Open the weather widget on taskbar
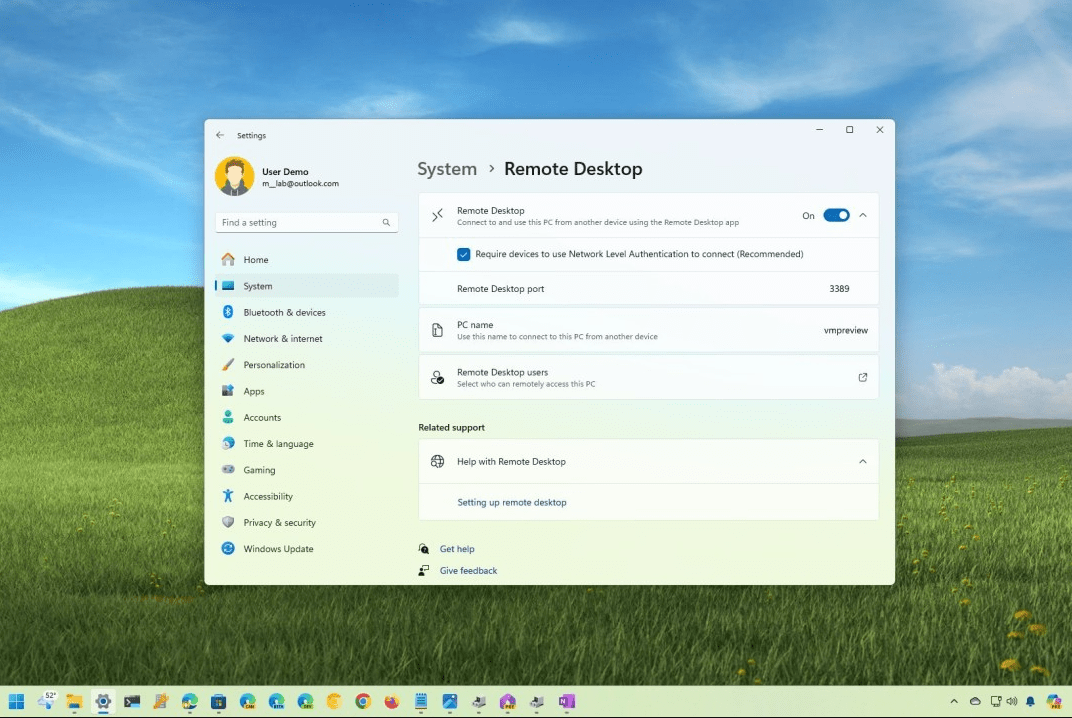 pyautogui.click(x=46, y=700)
